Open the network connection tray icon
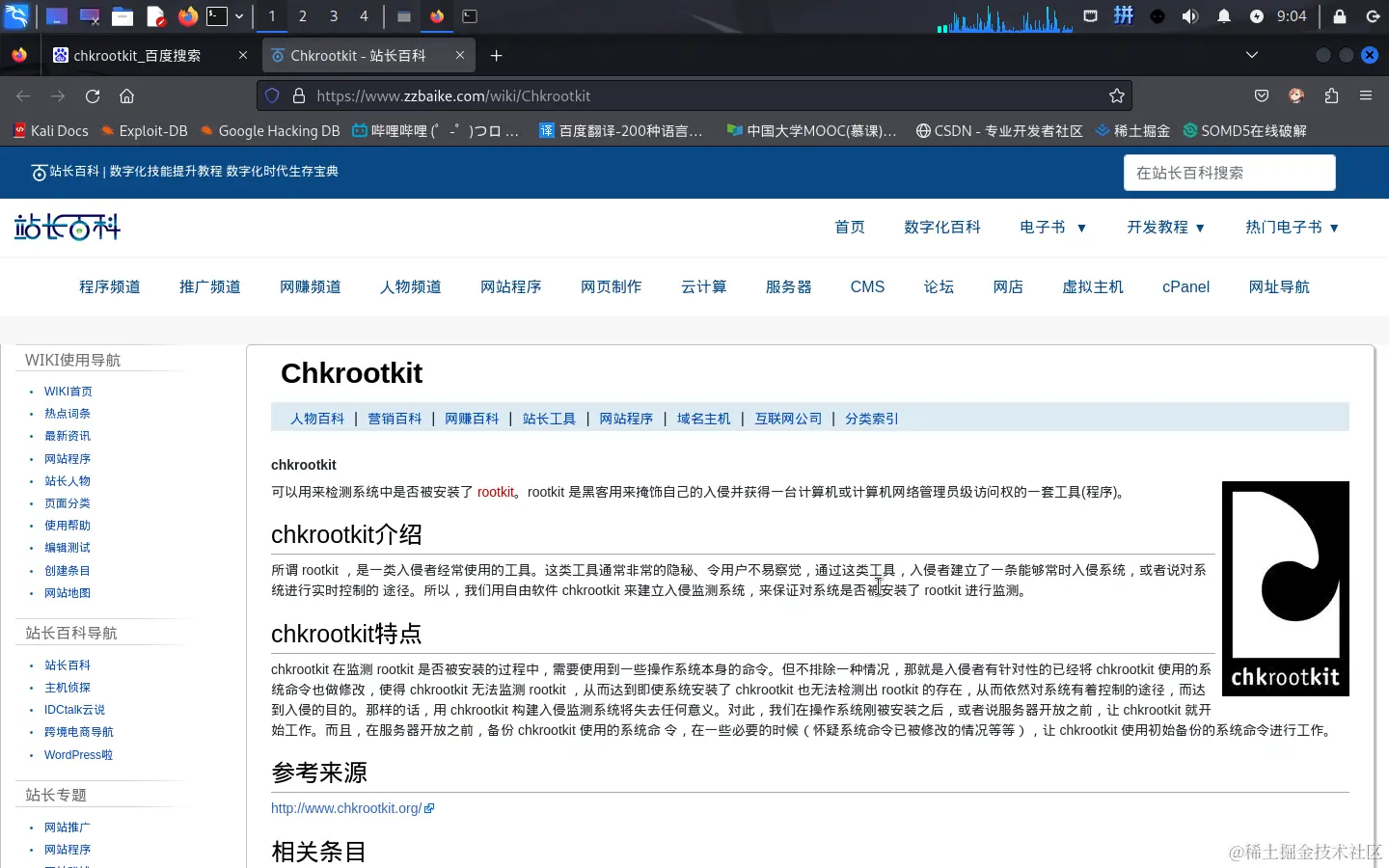 point(1090,16)
